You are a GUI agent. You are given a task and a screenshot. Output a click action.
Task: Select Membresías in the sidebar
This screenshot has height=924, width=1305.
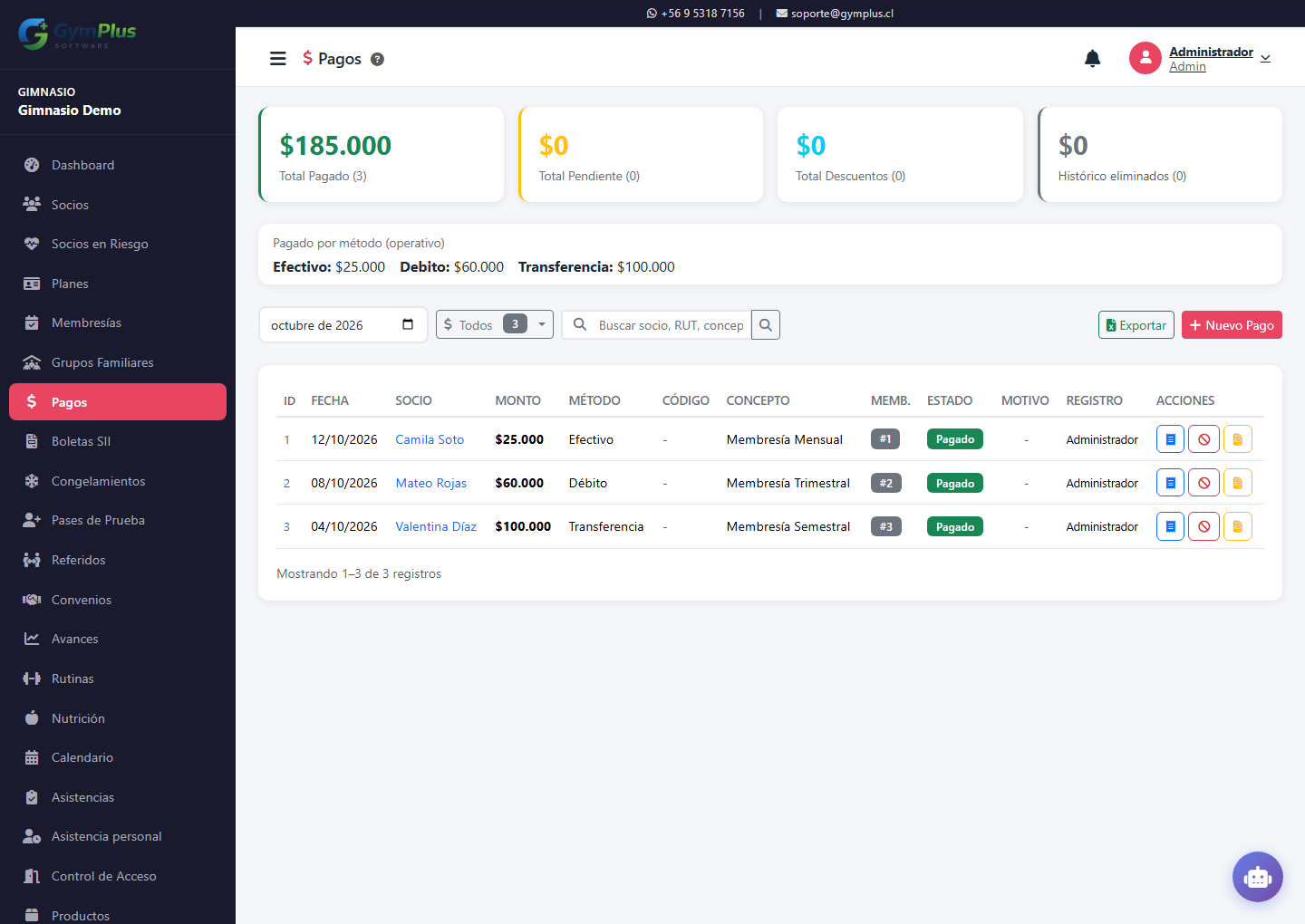pos(118,322)
